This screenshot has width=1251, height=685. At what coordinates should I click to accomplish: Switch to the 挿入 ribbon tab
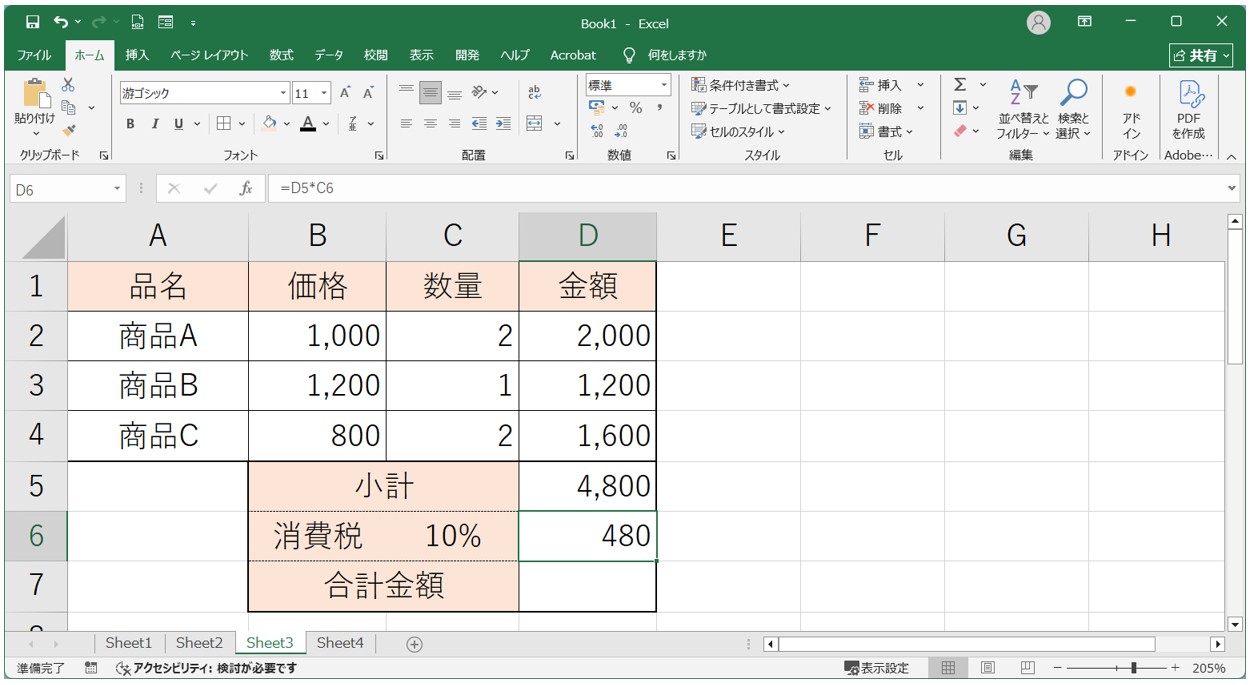point(137,55)
